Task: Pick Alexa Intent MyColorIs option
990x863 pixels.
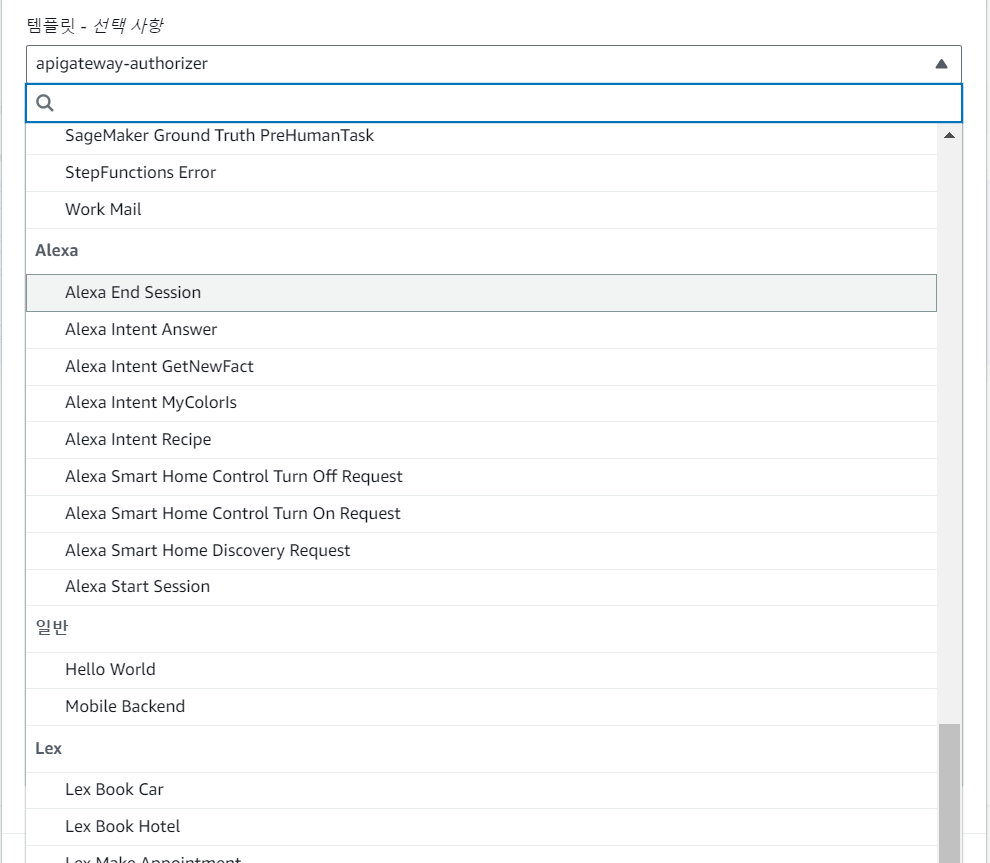Action: point(481,403)
